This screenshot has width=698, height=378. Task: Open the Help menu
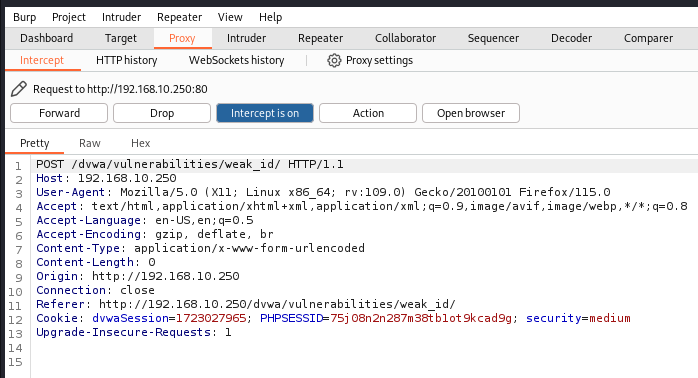[x=271, y=17]
